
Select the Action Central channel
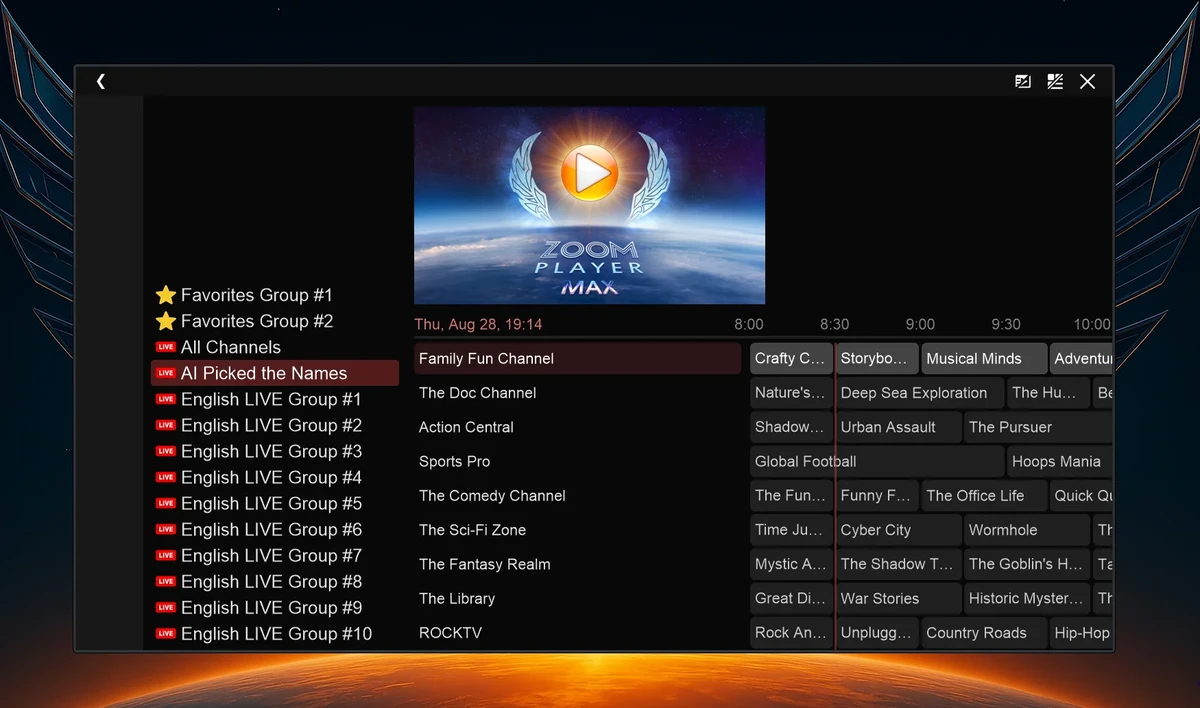pos(577,427)
